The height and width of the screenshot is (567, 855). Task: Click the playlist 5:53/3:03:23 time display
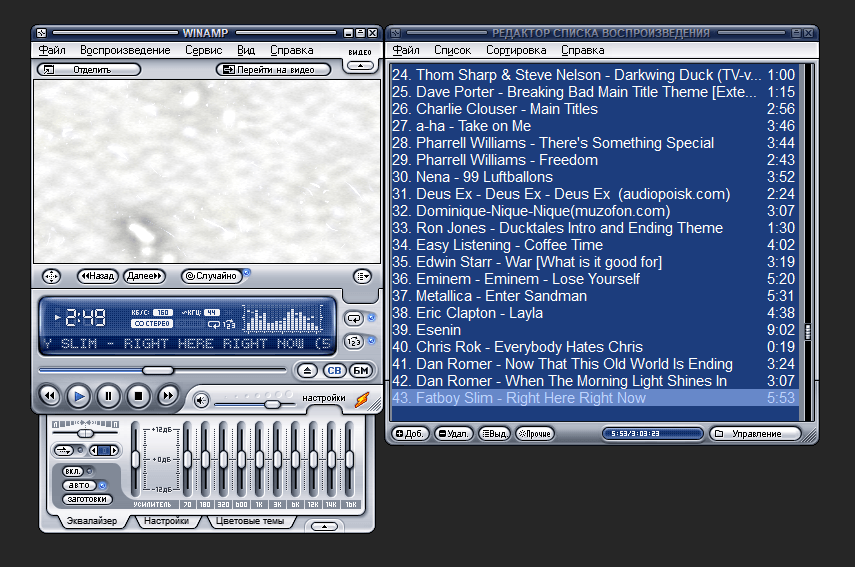[652, 434]
